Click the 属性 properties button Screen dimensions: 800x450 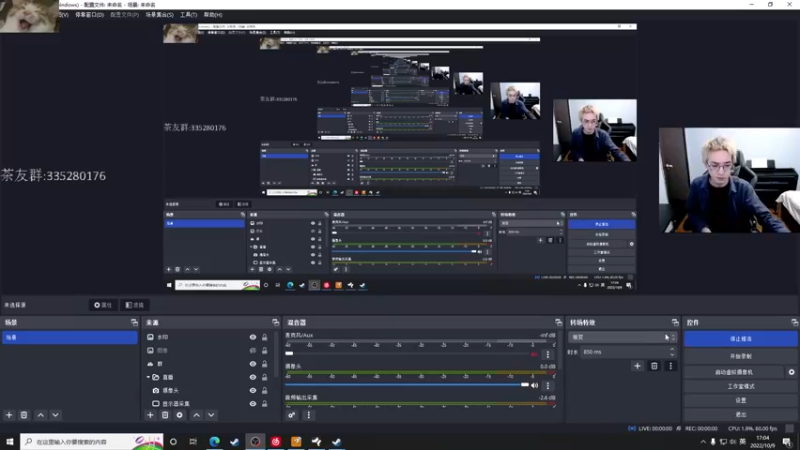[x=103, y=305]
